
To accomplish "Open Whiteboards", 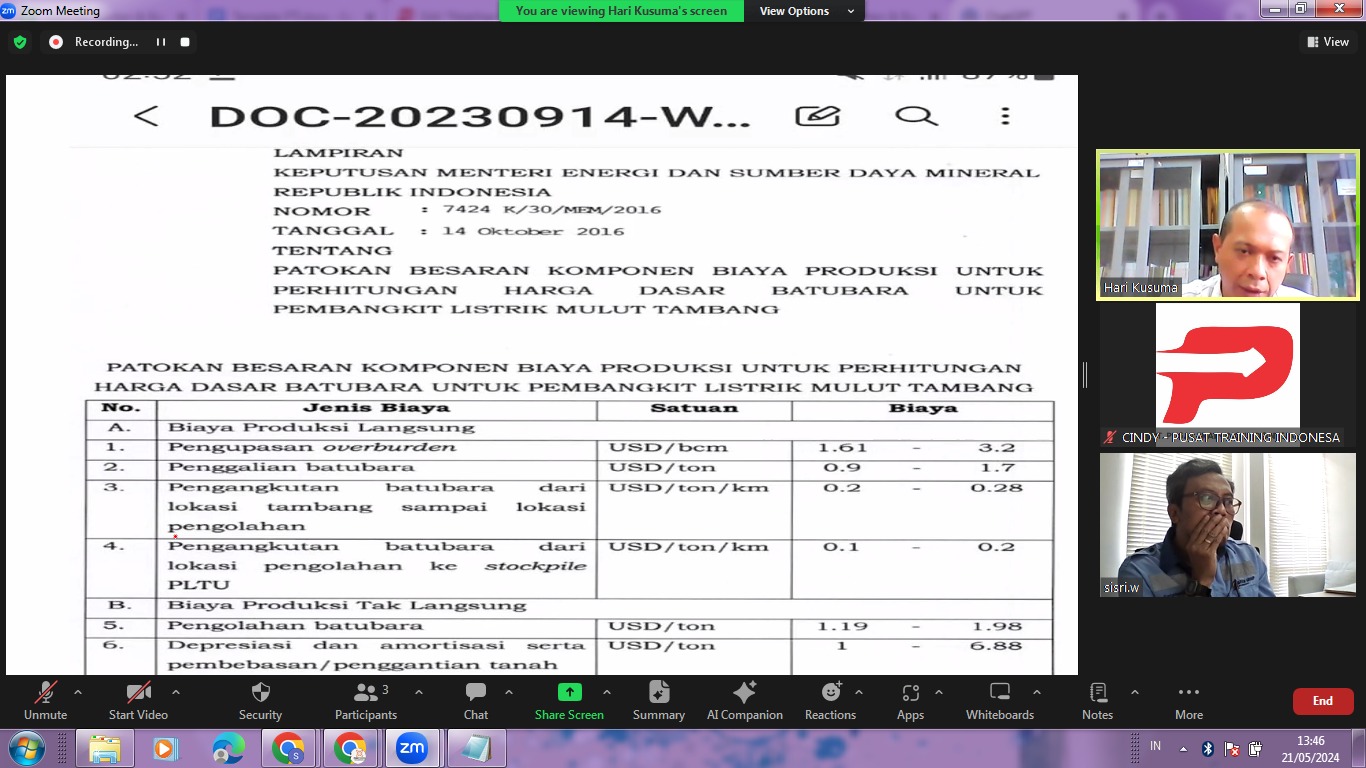I will click(1000, 701).
